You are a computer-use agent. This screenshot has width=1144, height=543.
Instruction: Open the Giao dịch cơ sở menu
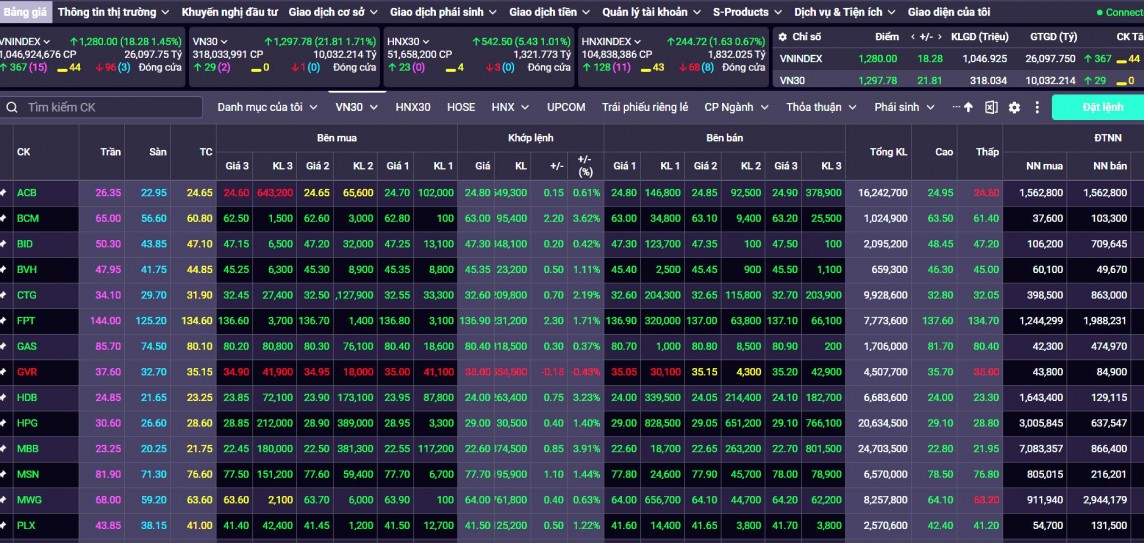click(x=333, y=12)
